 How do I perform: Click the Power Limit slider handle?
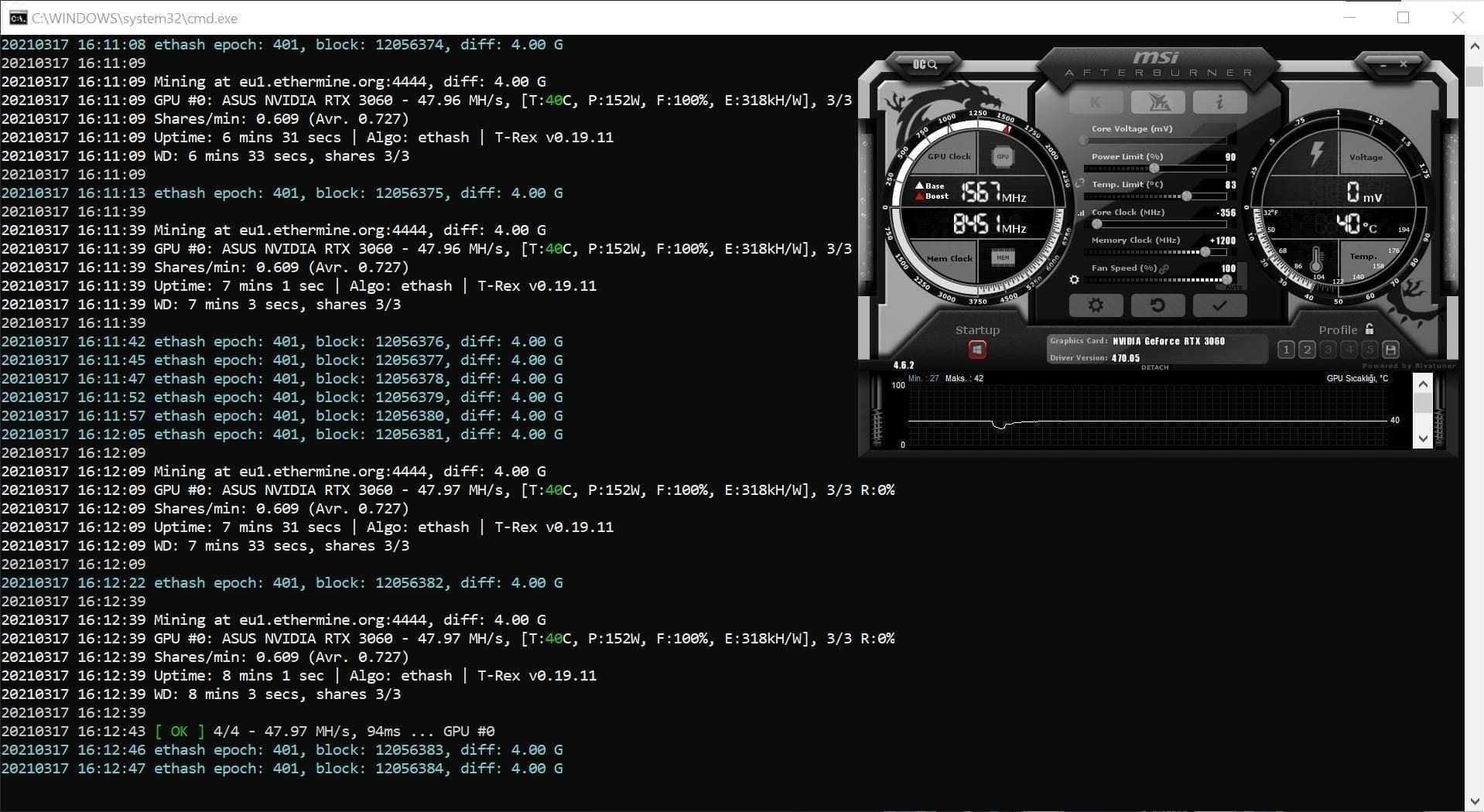pyautogui.click(x=1154, y=169)
